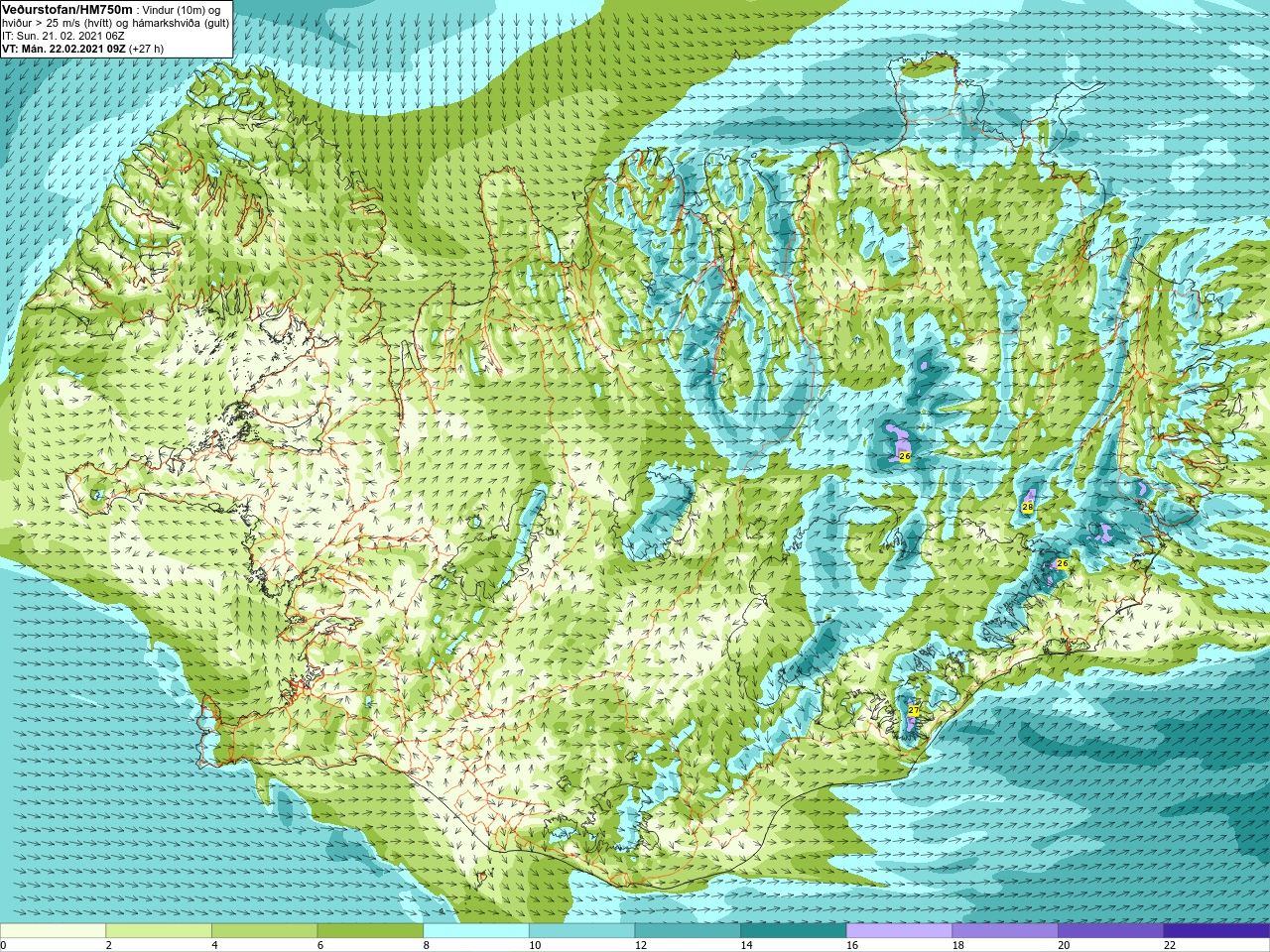The width and height of the screenshot is (1270, 952).
Task: Click the 8–10 m/s light cyan legend swatch
Action: coord(476,931)
